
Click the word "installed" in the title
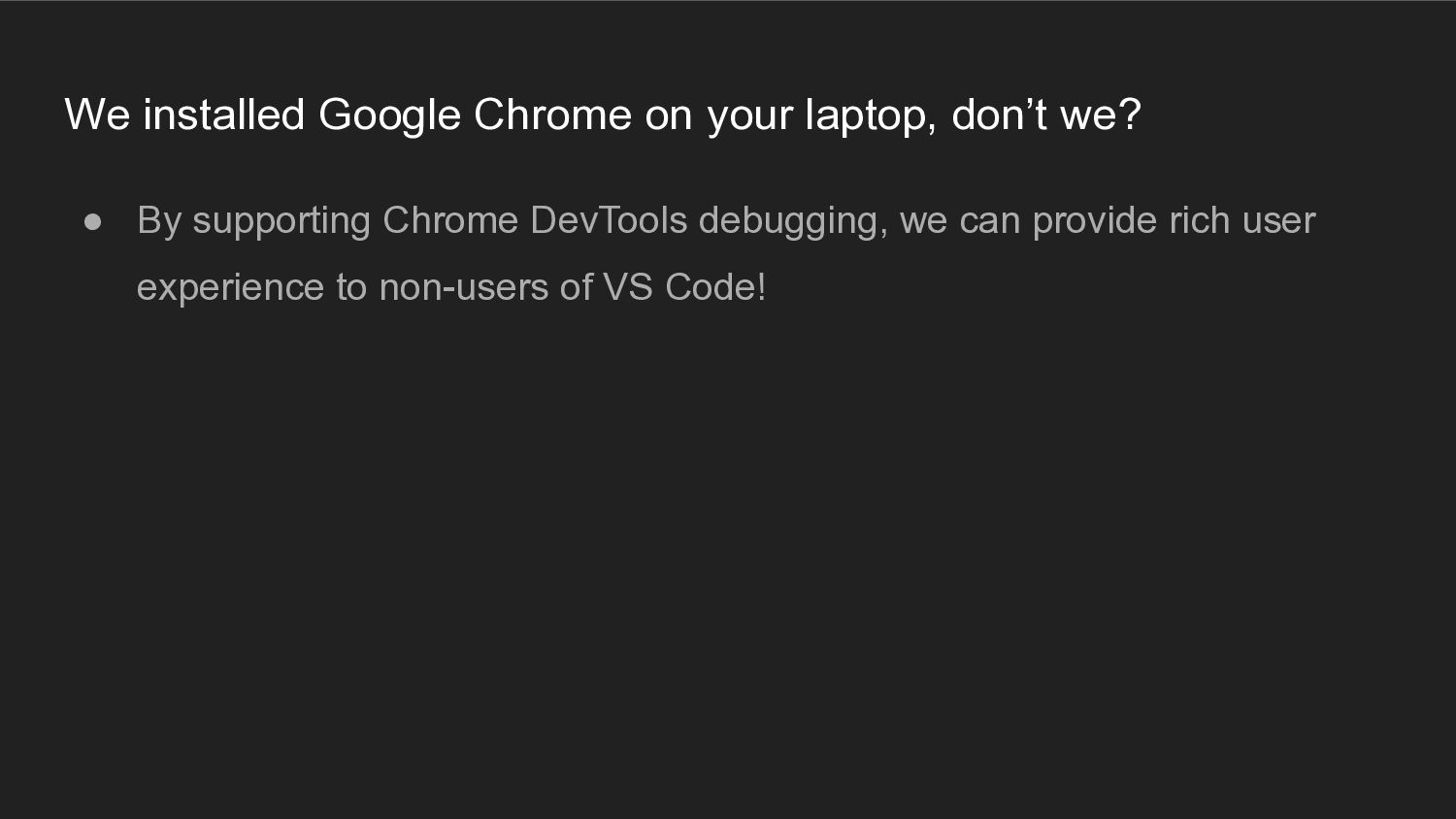(224, 115)
